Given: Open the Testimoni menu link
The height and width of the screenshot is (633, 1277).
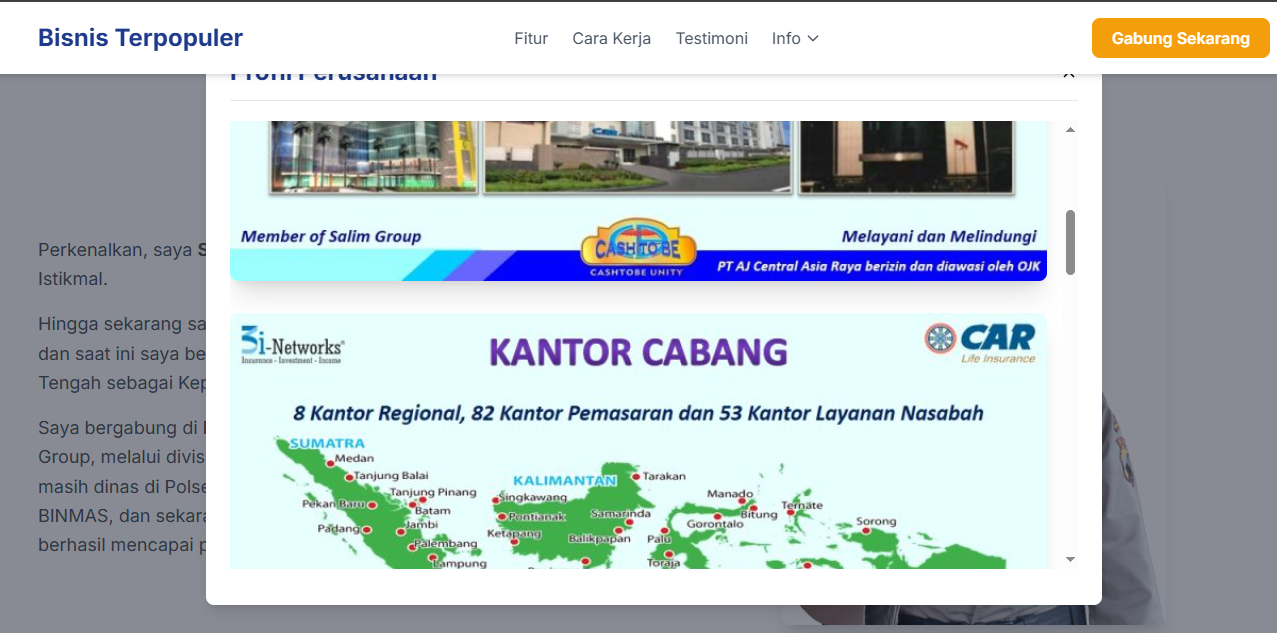Looking at the screenshot, I should [x=711, y=38].
